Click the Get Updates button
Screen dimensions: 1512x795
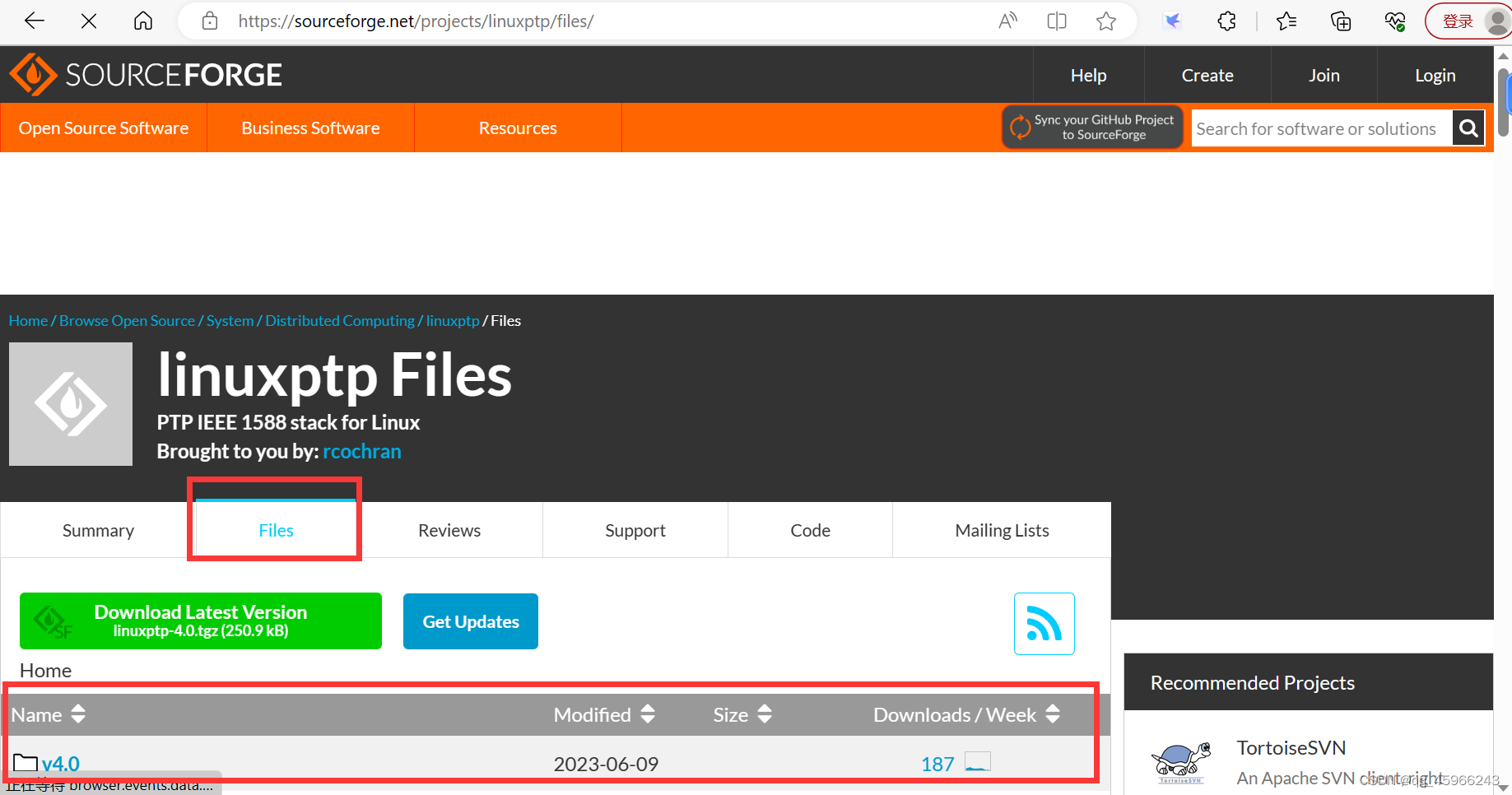471,621
